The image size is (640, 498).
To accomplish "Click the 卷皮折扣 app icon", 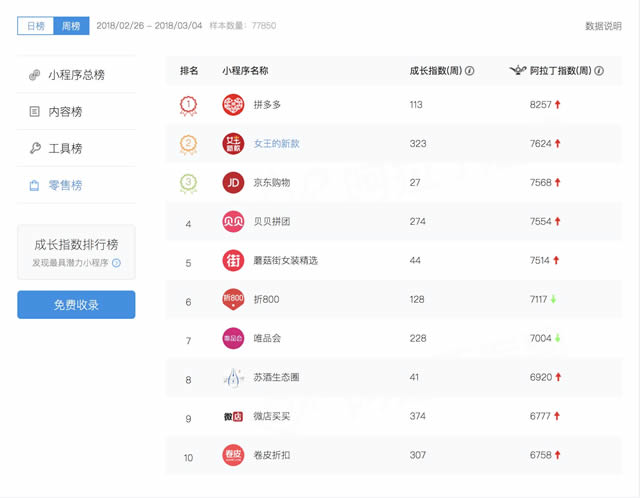I will 233,455.
